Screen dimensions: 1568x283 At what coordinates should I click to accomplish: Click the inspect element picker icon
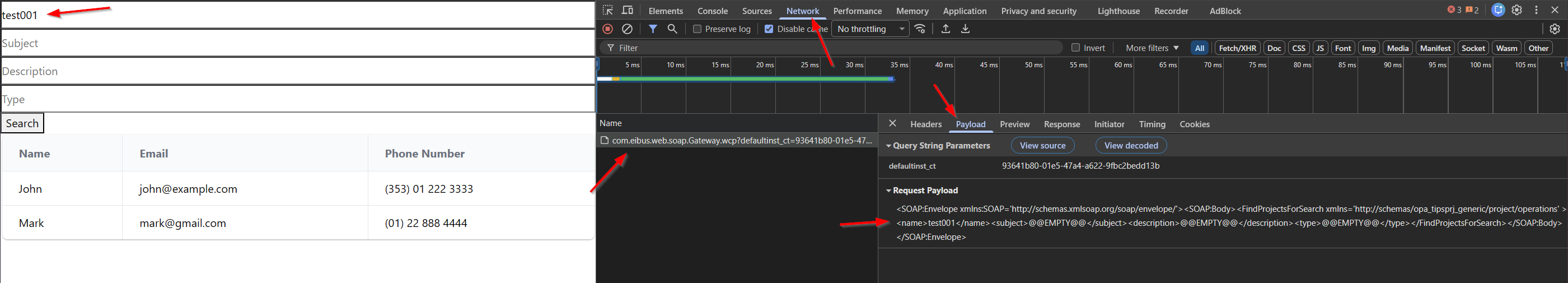tap(607, 11)
